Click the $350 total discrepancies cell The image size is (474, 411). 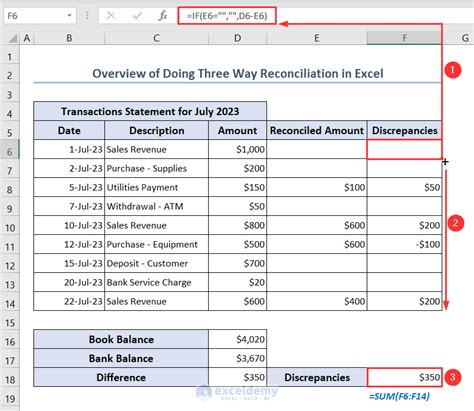pos(405,377)
